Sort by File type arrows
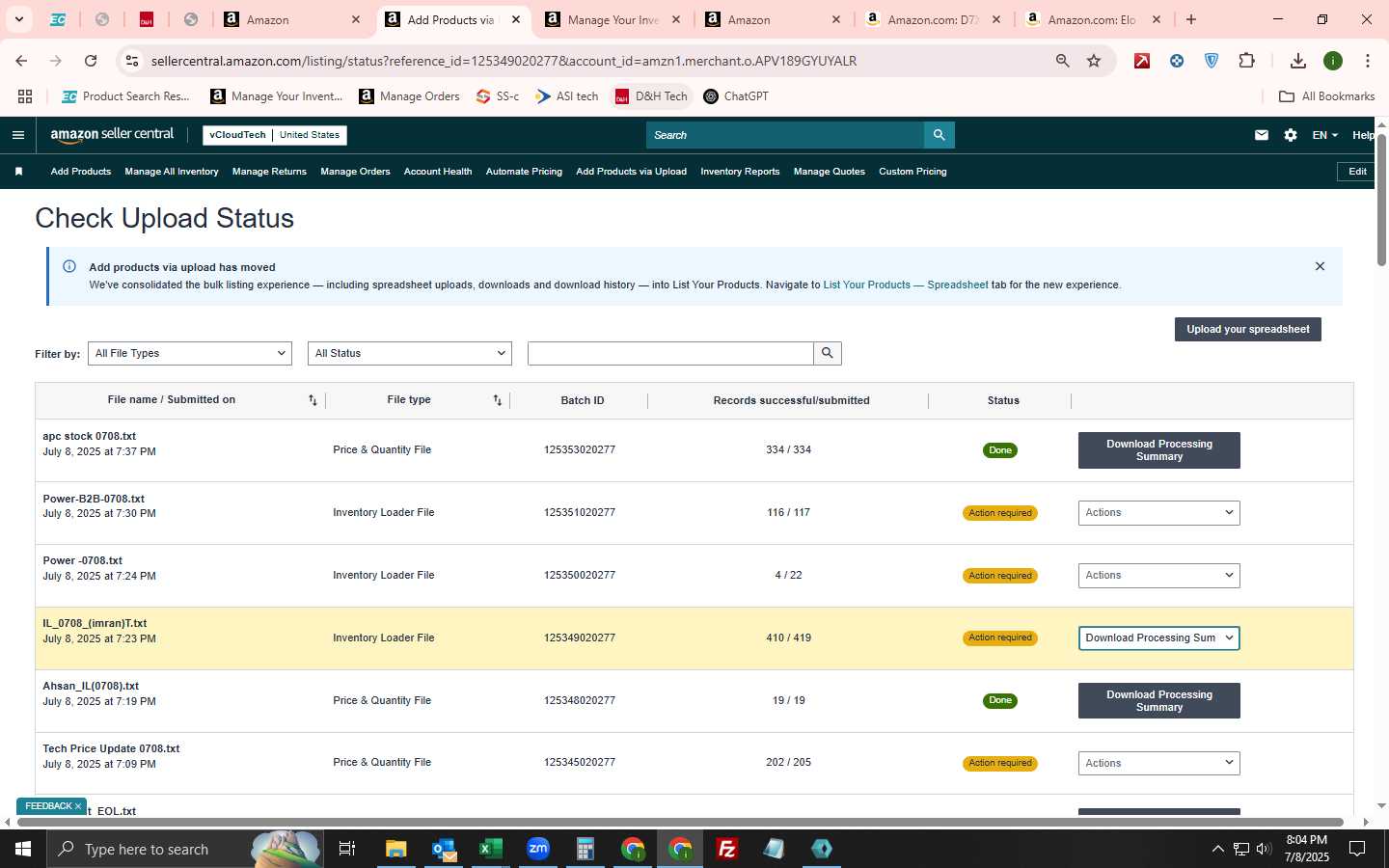Viewport: 1389px width, 868px height. coord(498,400)
